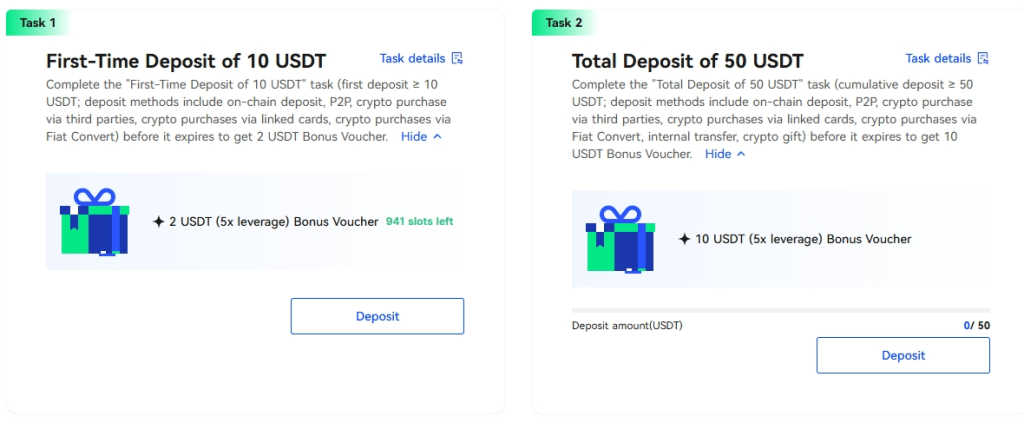Click the Task 1 details document icon
This screenshot has height=423, width=1024.
point(457,59)
